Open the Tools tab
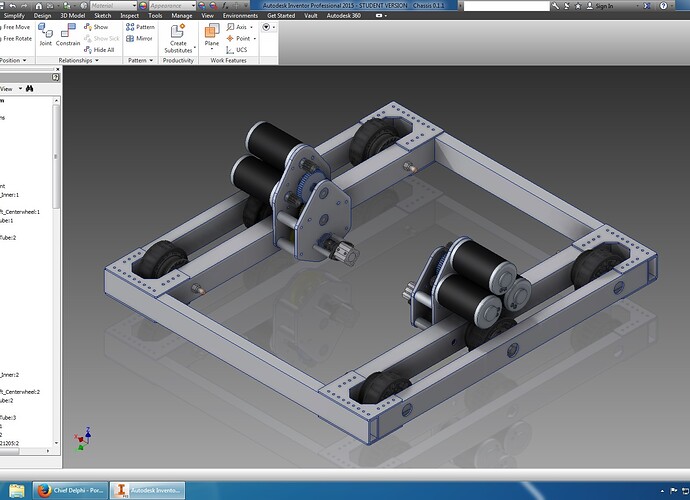This screenshot has width=690, height=500. (x=155, y=15)
